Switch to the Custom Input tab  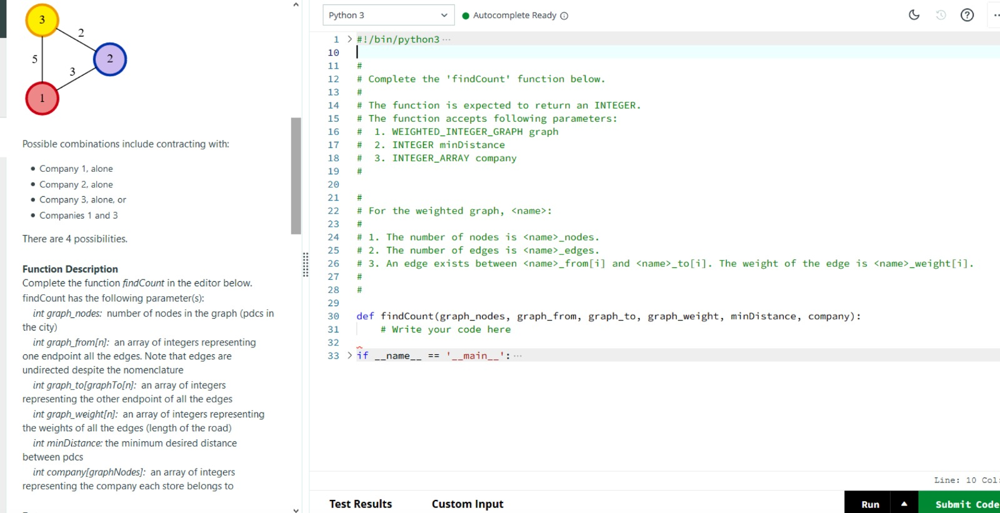pos(467,504)
